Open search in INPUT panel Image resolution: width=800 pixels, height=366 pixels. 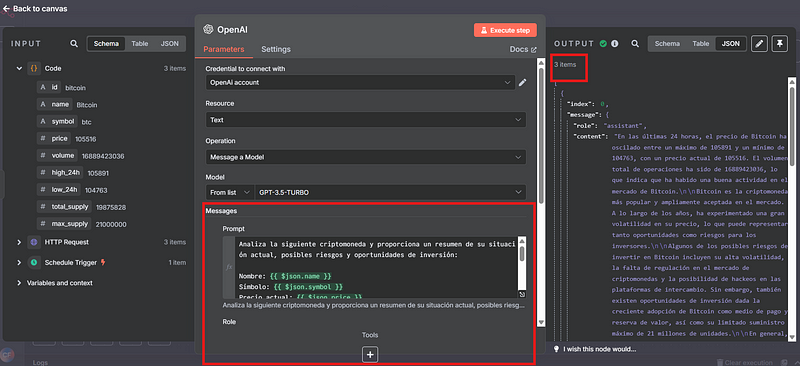[x=74, y=44]
